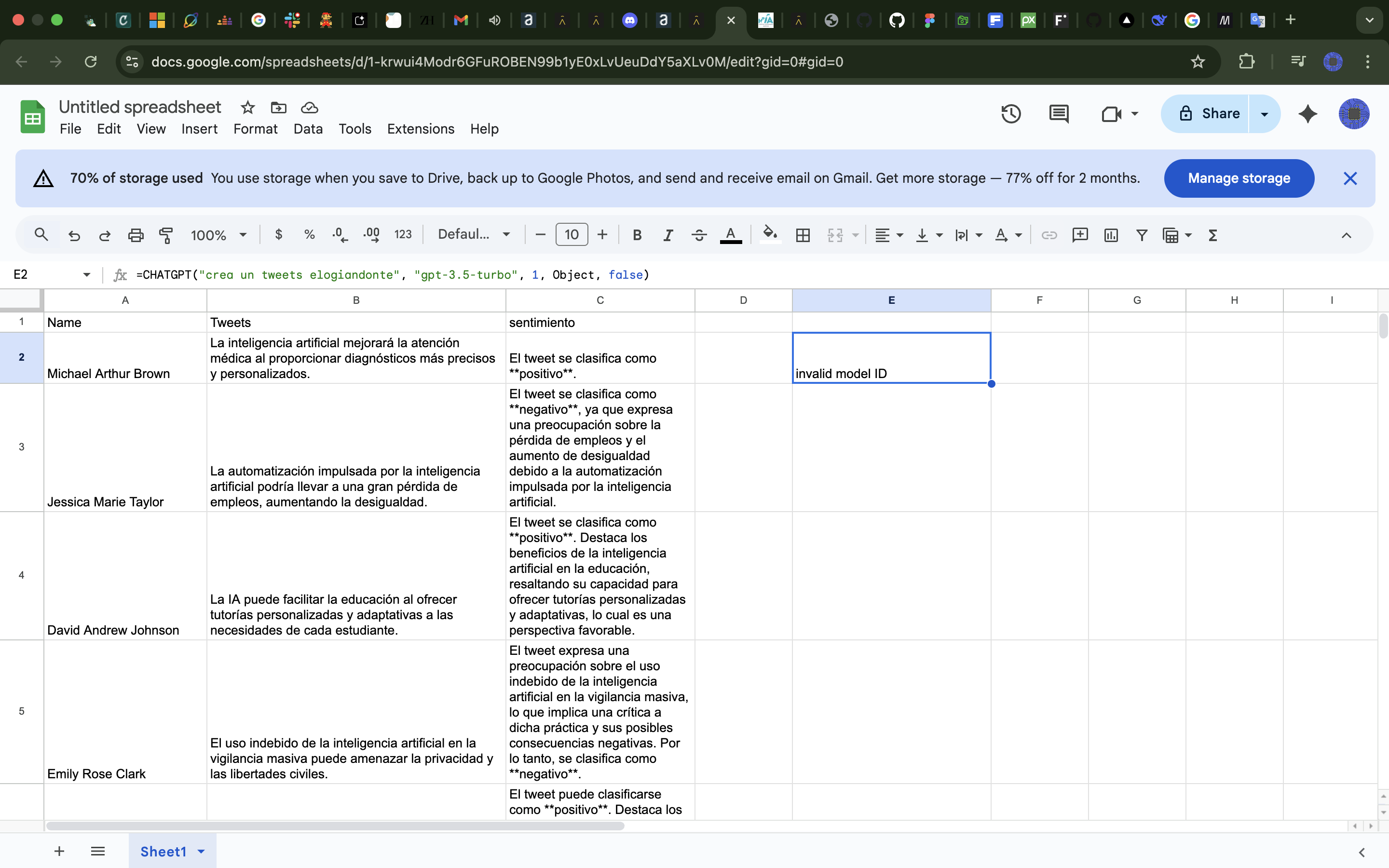Open the Share options dropdown arrow

click(1265, 114)
